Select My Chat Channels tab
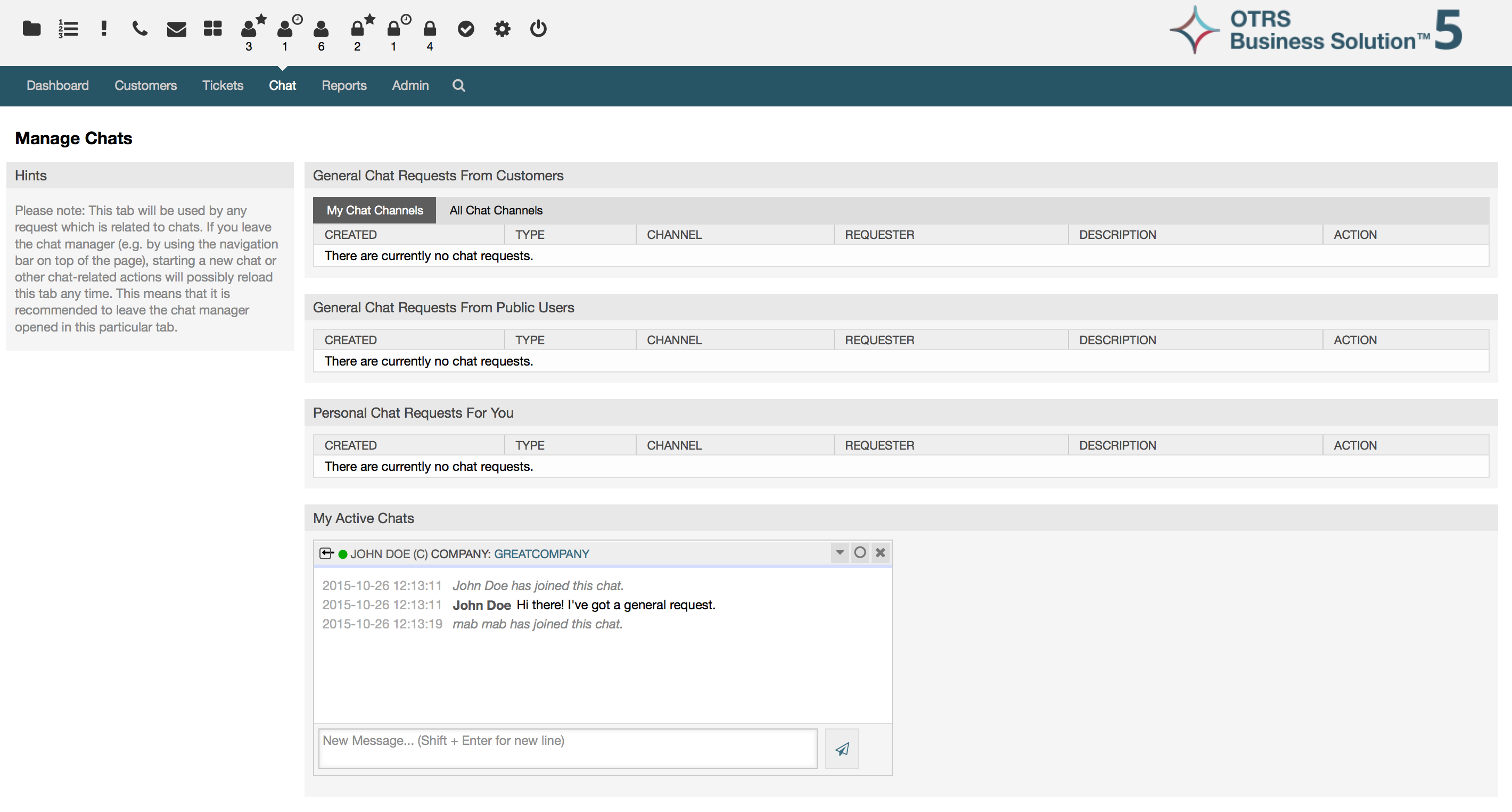The height and width of the screenshot is (812, 1512). pos(374,210)
